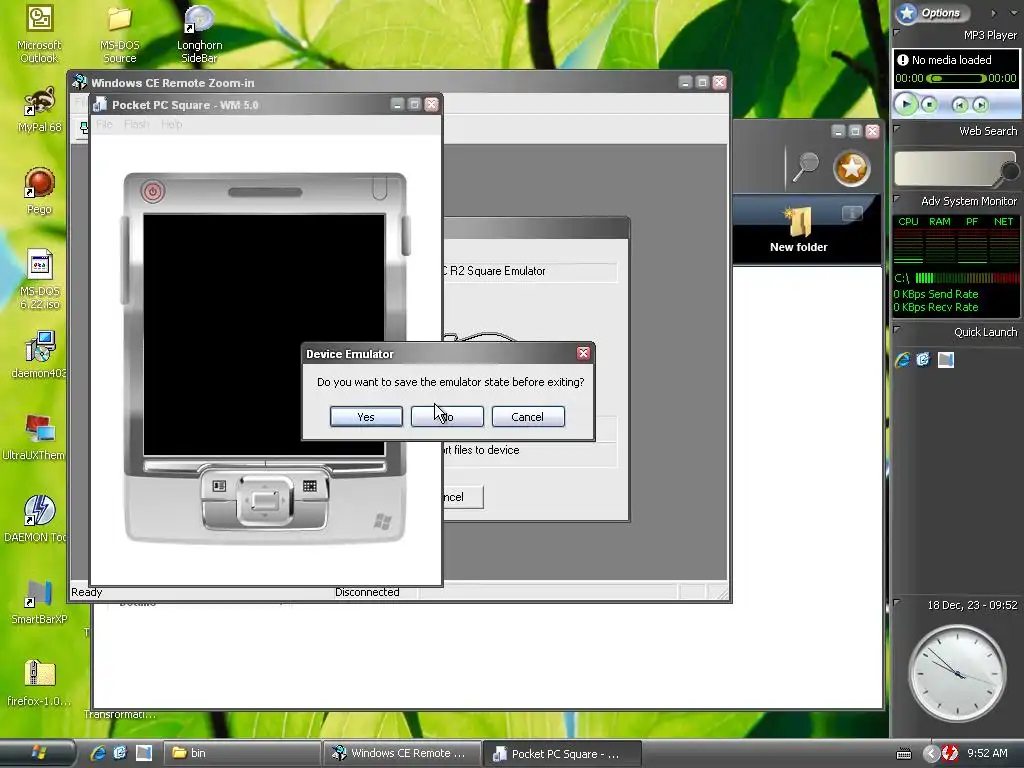The height and width of the screenshot is (768, 1024).
Task: Switch to Pocket PC Square taskbar button
Action: click(x=562, y=754)
